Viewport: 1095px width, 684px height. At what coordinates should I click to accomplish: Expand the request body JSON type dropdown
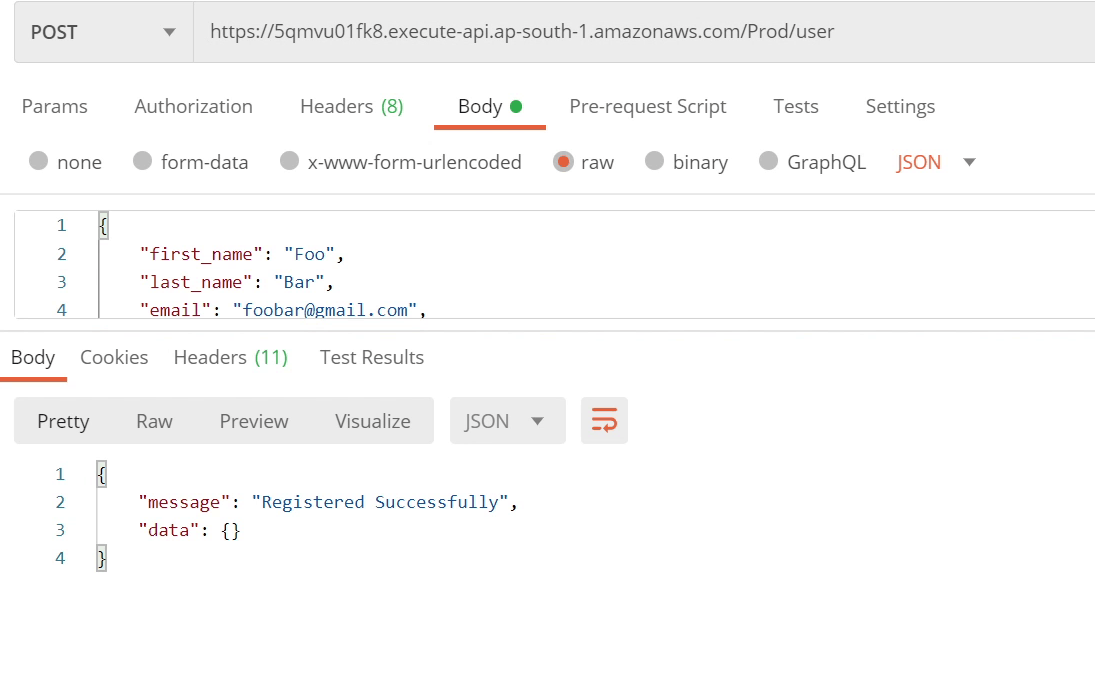tap(936, 162)
